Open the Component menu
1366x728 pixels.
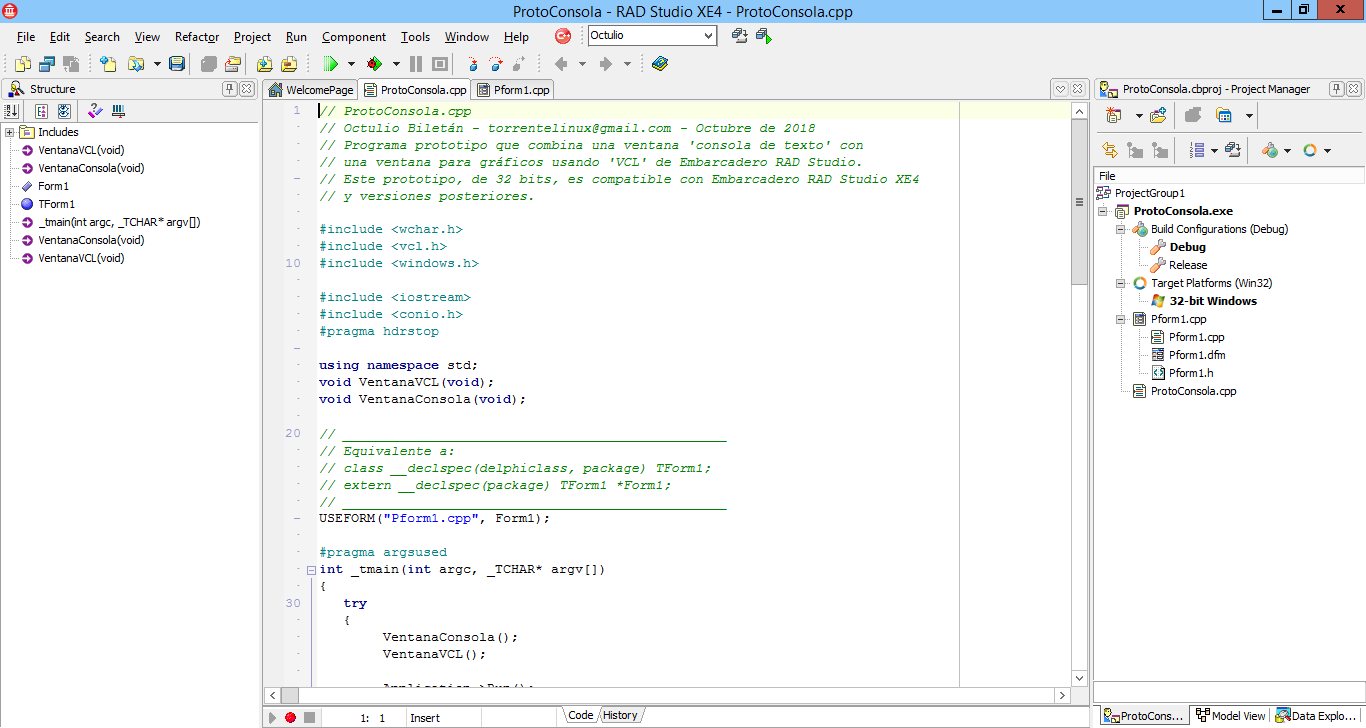[x=354, y=37]
